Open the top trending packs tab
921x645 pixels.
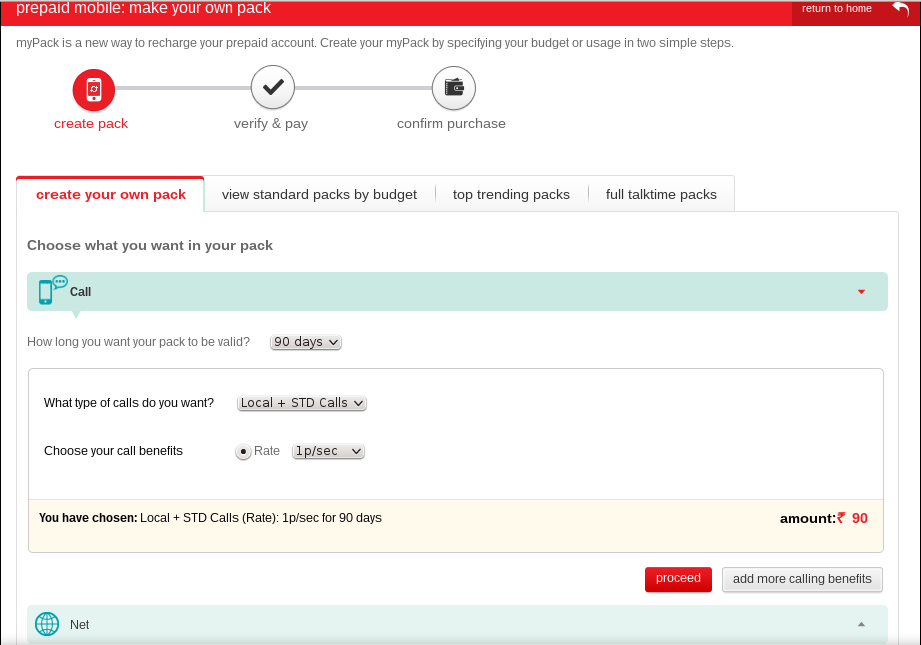[x=511, y=195]
